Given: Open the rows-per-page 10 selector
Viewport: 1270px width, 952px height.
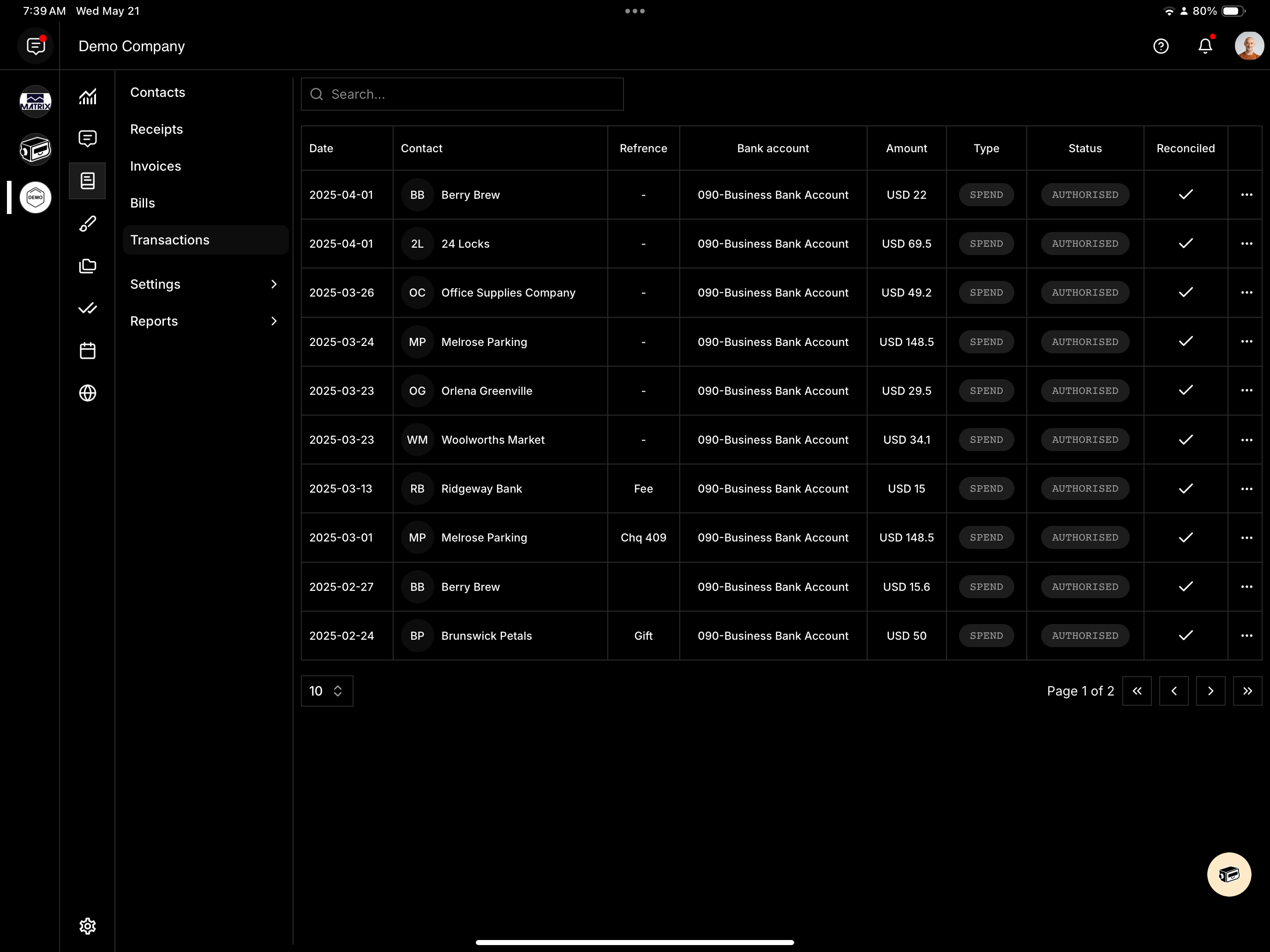Looking at the screenshot, I should [327, 690].
